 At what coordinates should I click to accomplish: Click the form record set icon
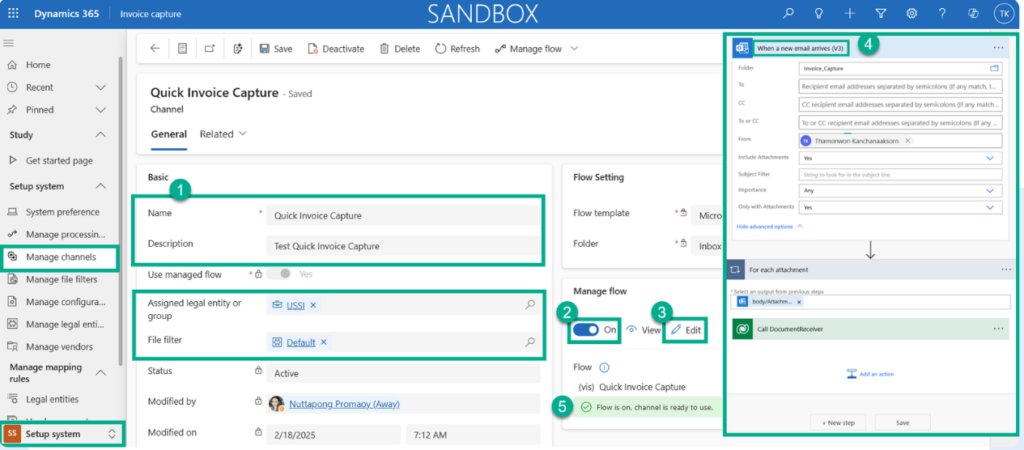point(182,48)
